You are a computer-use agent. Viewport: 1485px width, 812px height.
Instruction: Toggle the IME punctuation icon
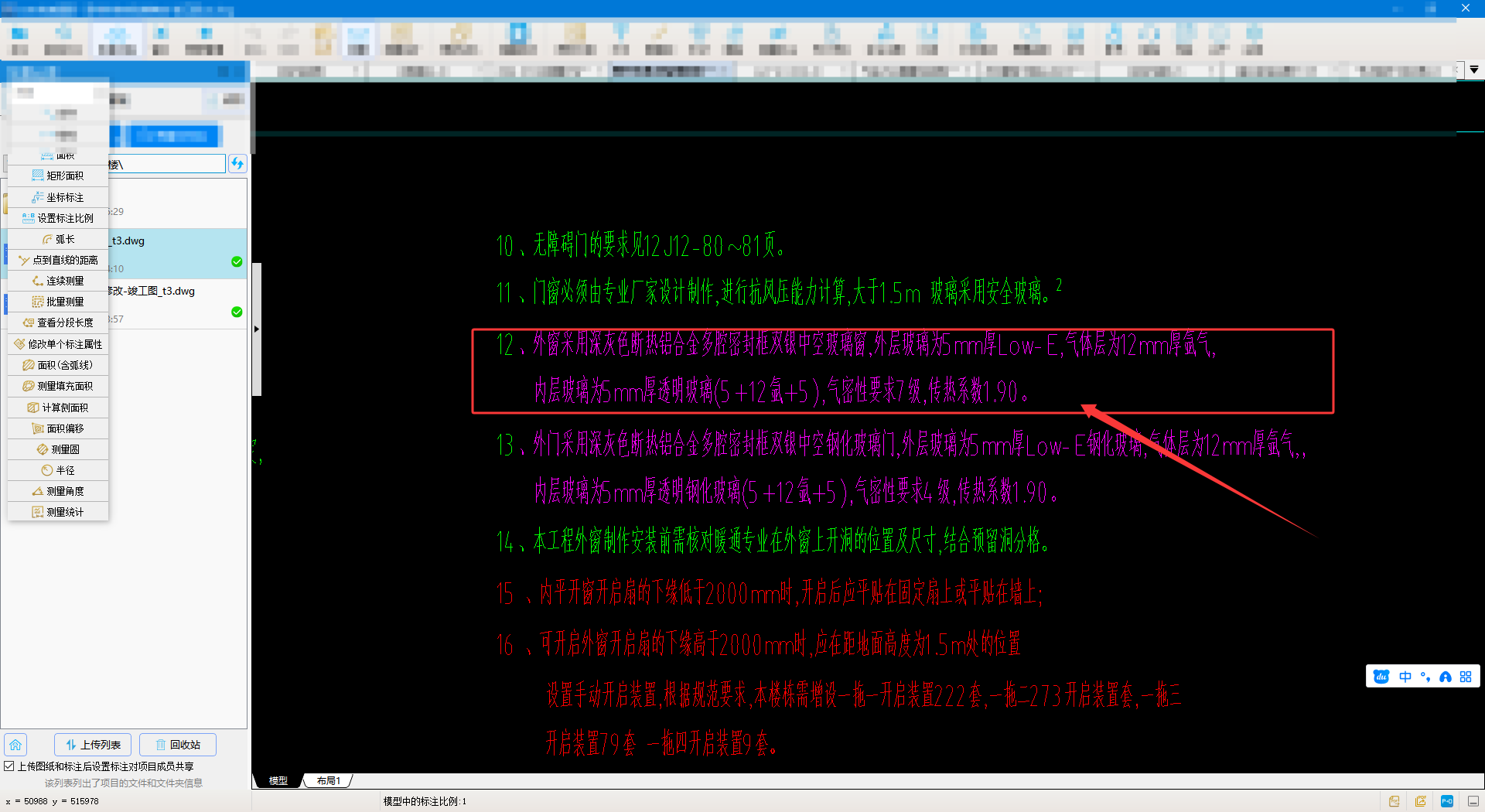[x=1425, y=677]
